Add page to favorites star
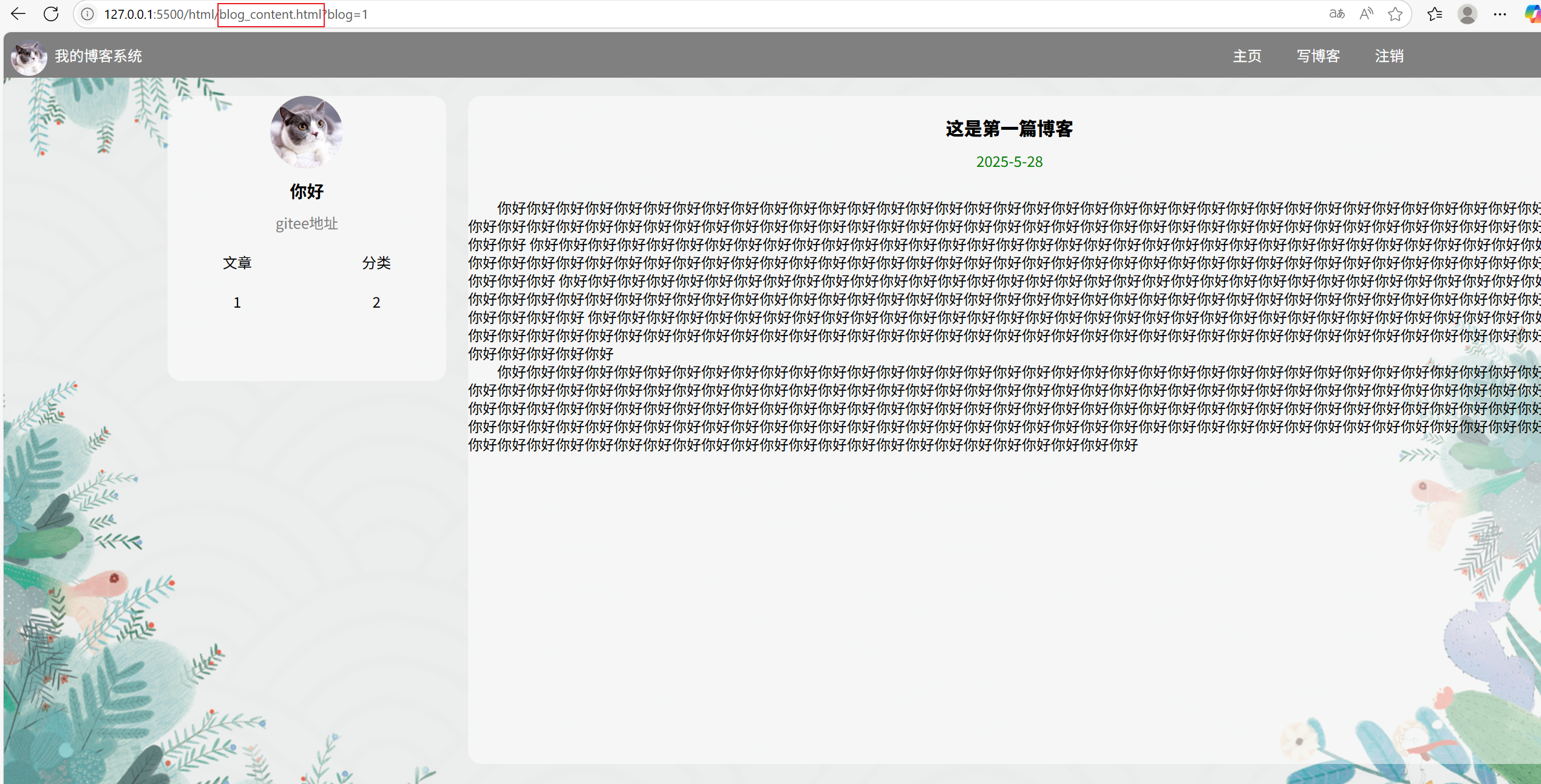The width and height of the screenshot is (1541, 784). [x=1395, y=14]
